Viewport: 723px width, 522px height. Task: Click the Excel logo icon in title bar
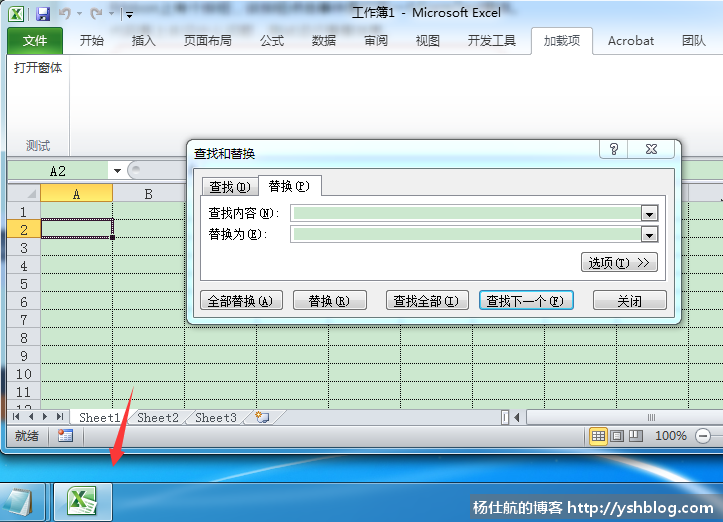(16, 13)
